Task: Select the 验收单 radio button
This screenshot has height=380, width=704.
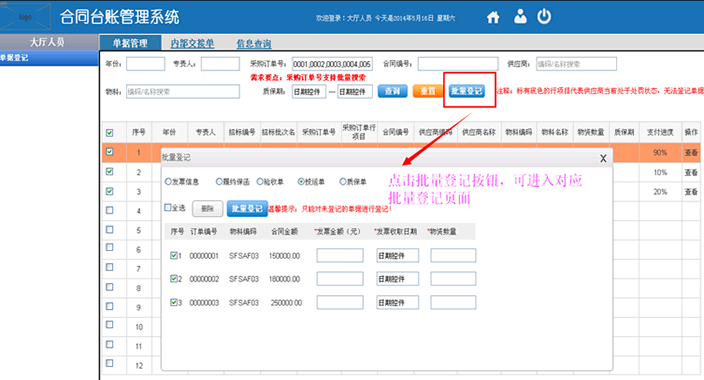Action: 260,181
